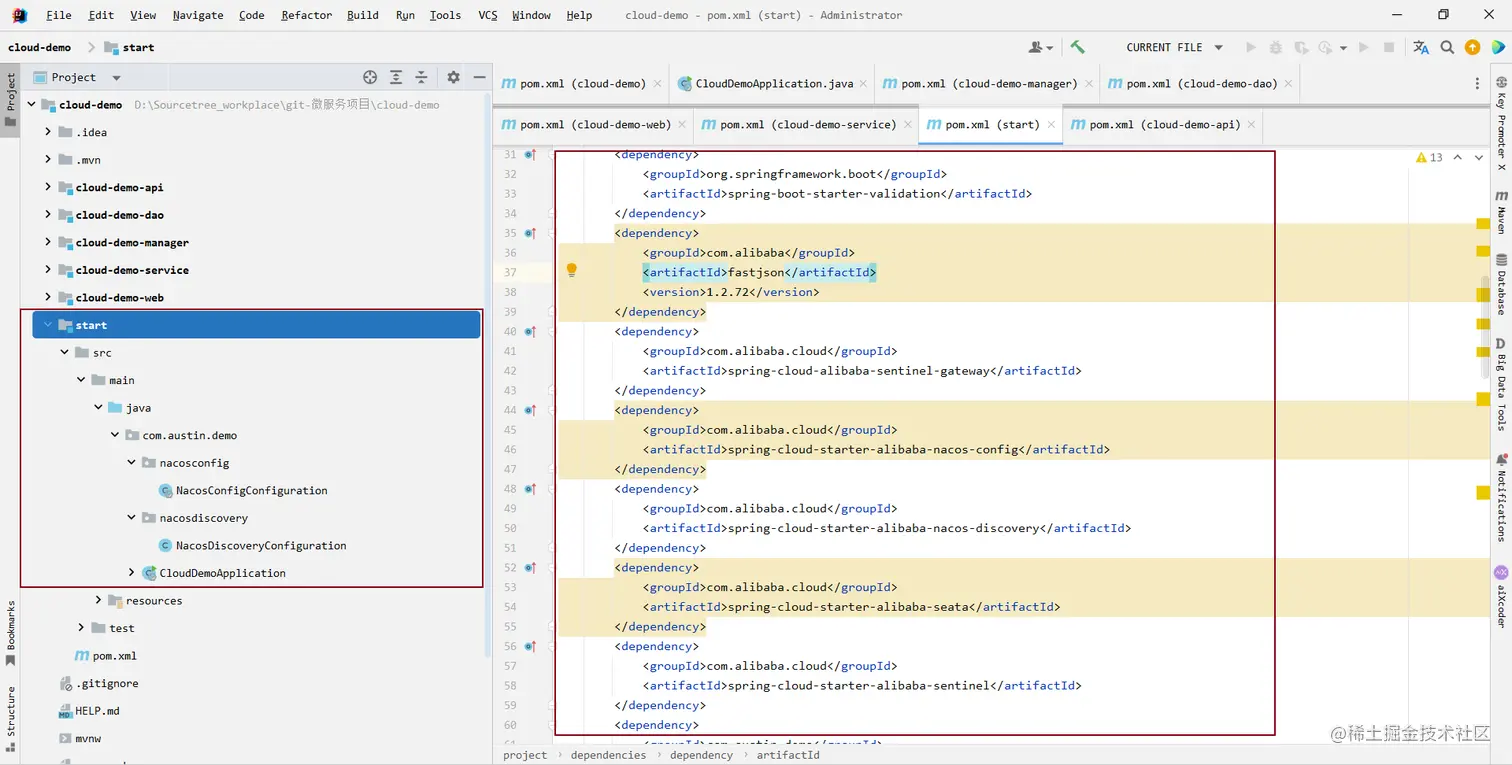This screenshot has height=765, width=1512.
Task: Click the yellow lightbulb intention icon
Action: point(572,271)
